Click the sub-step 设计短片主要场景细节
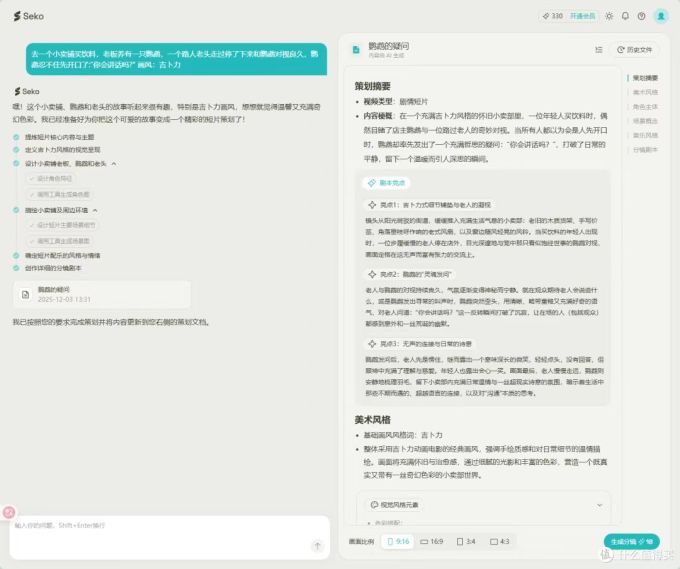680x569 pixels. click(62, 225)
